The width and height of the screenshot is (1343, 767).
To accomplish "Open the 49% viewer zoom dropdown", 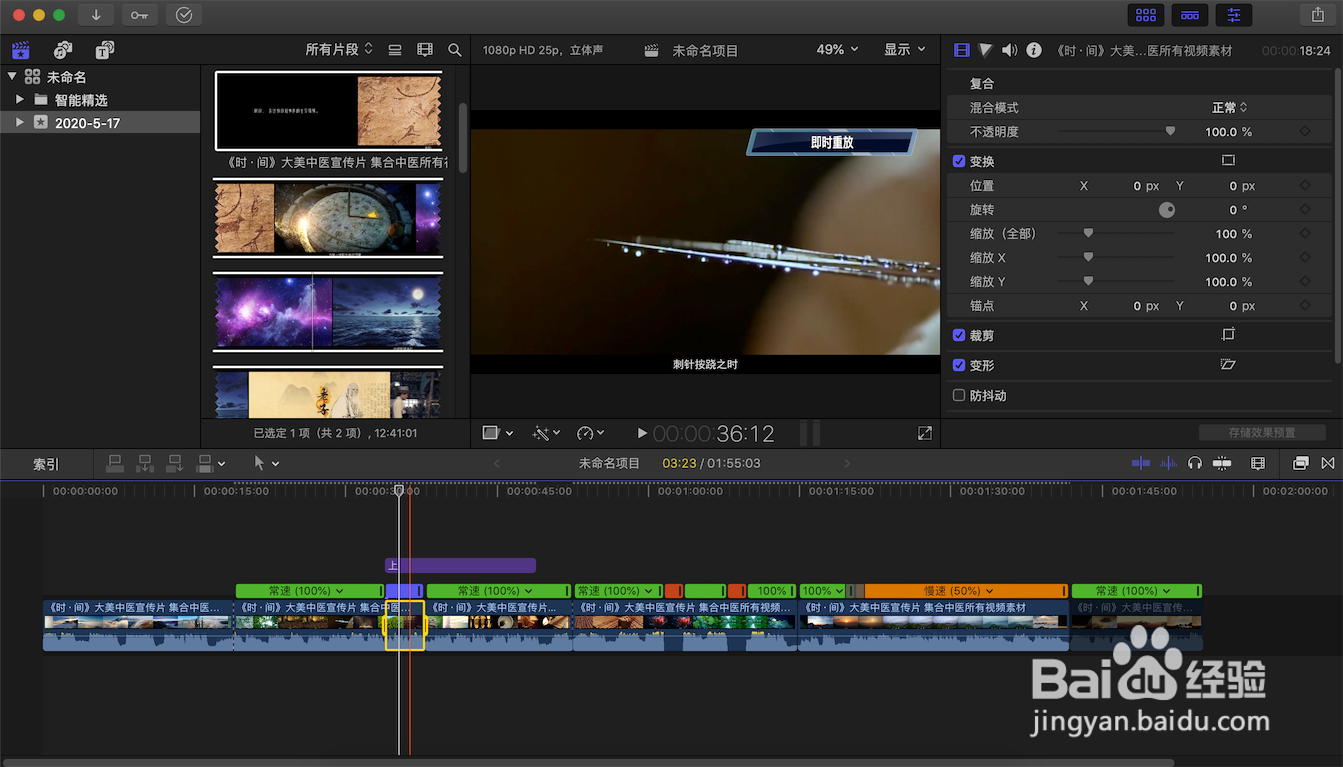I will [837, 49].
